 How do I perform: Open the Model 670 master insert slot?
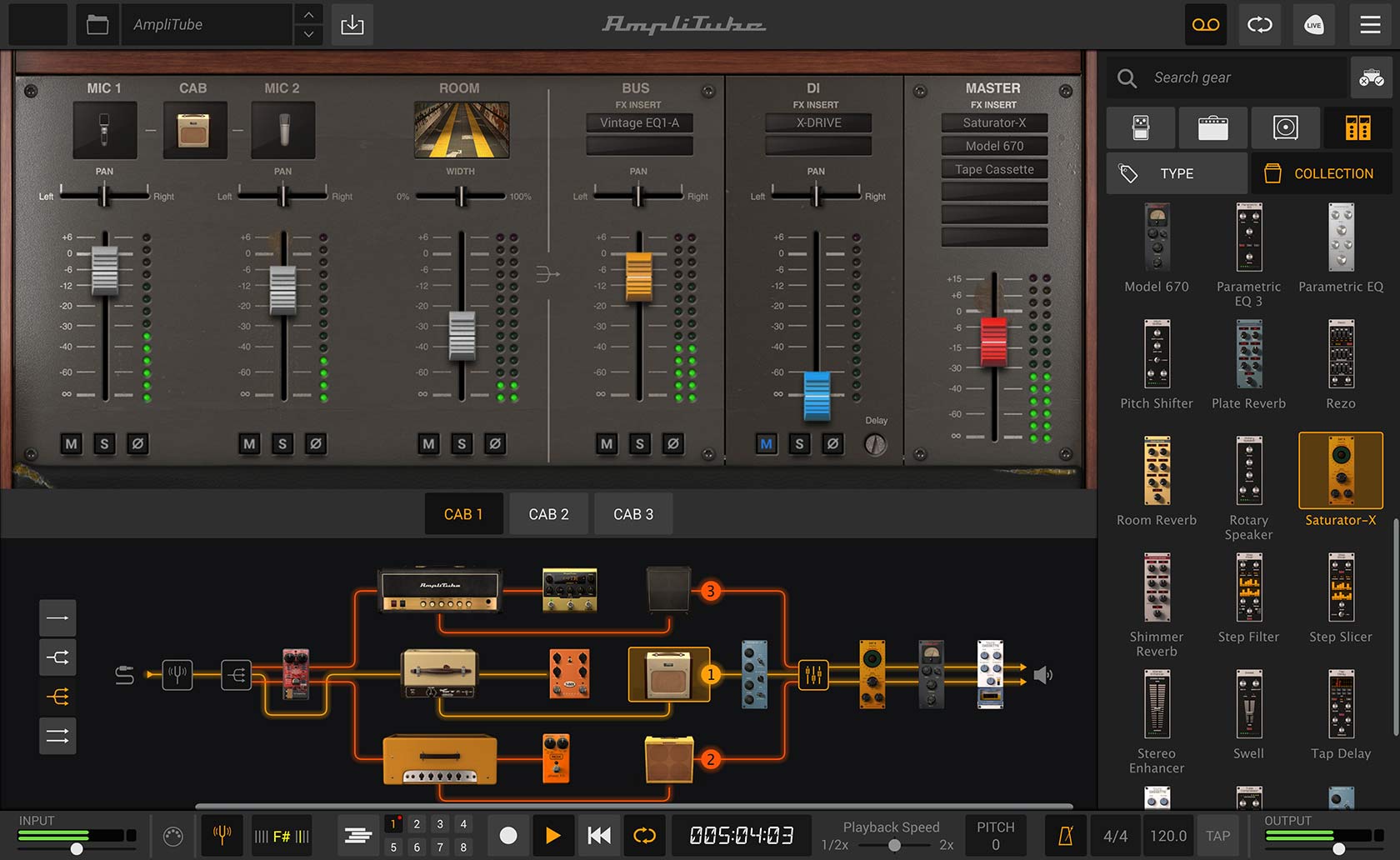coord(994,146)
